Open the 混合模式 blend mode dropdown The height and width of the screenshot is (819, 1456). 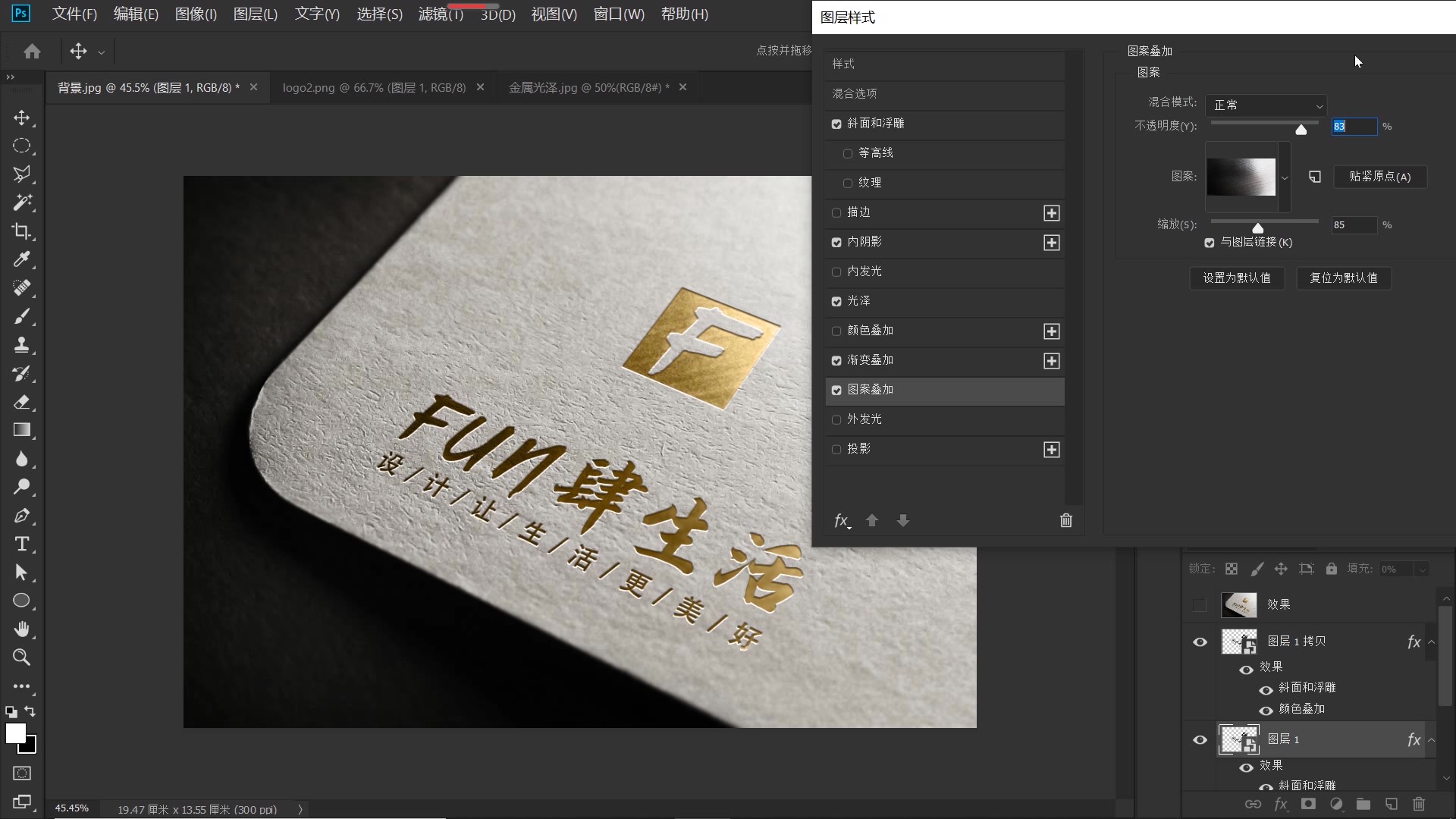click(x=1266, y=105)
